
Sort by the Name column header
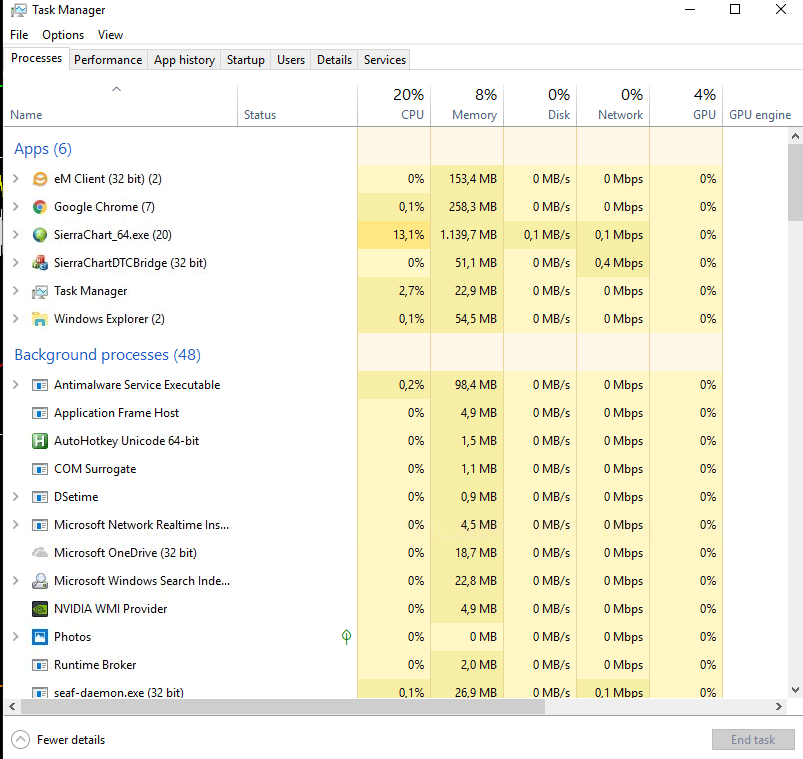click(121, 106)
